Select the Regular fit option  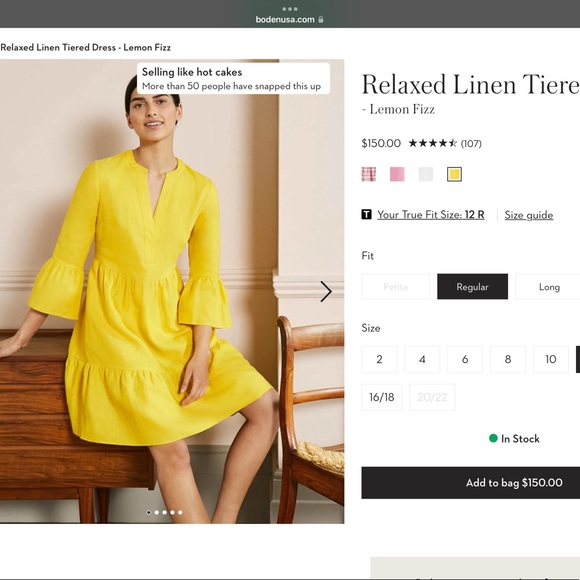472,287
